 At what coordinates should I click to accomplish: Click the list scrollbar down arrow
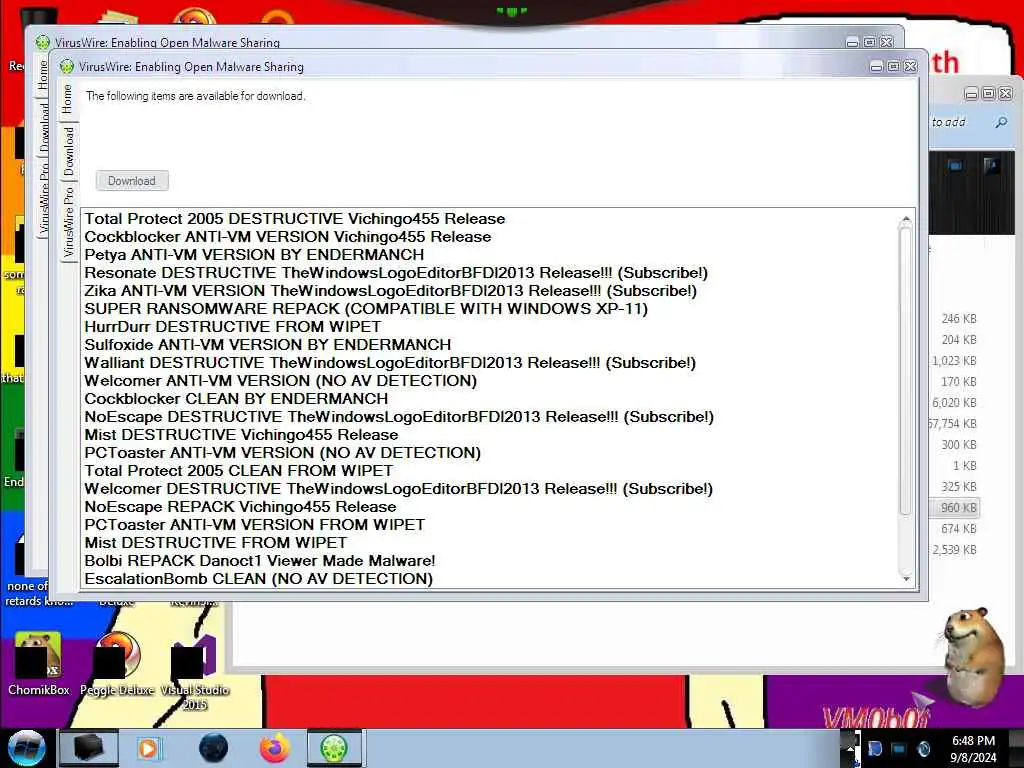tap(906, 579)
